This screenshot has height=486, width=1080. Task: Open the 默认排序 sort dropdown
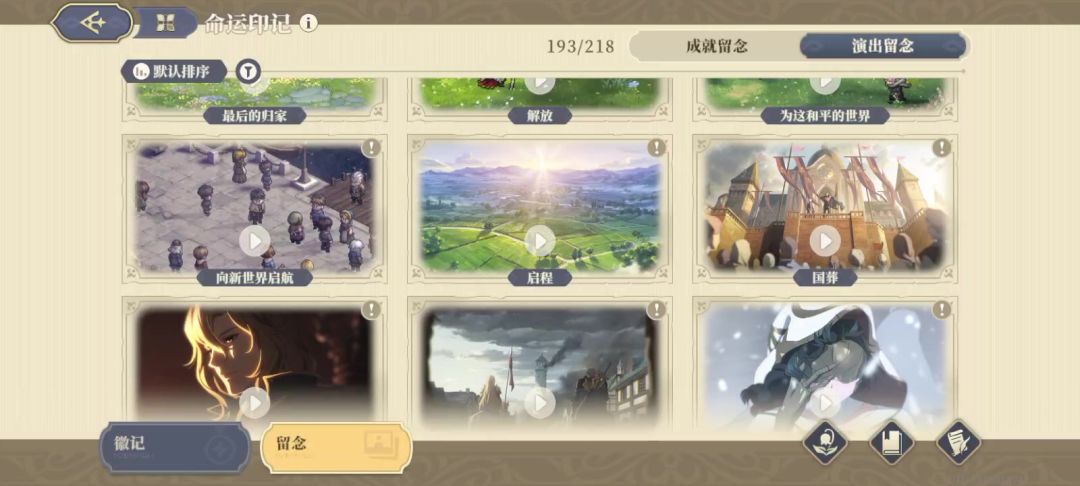point(174,70)
